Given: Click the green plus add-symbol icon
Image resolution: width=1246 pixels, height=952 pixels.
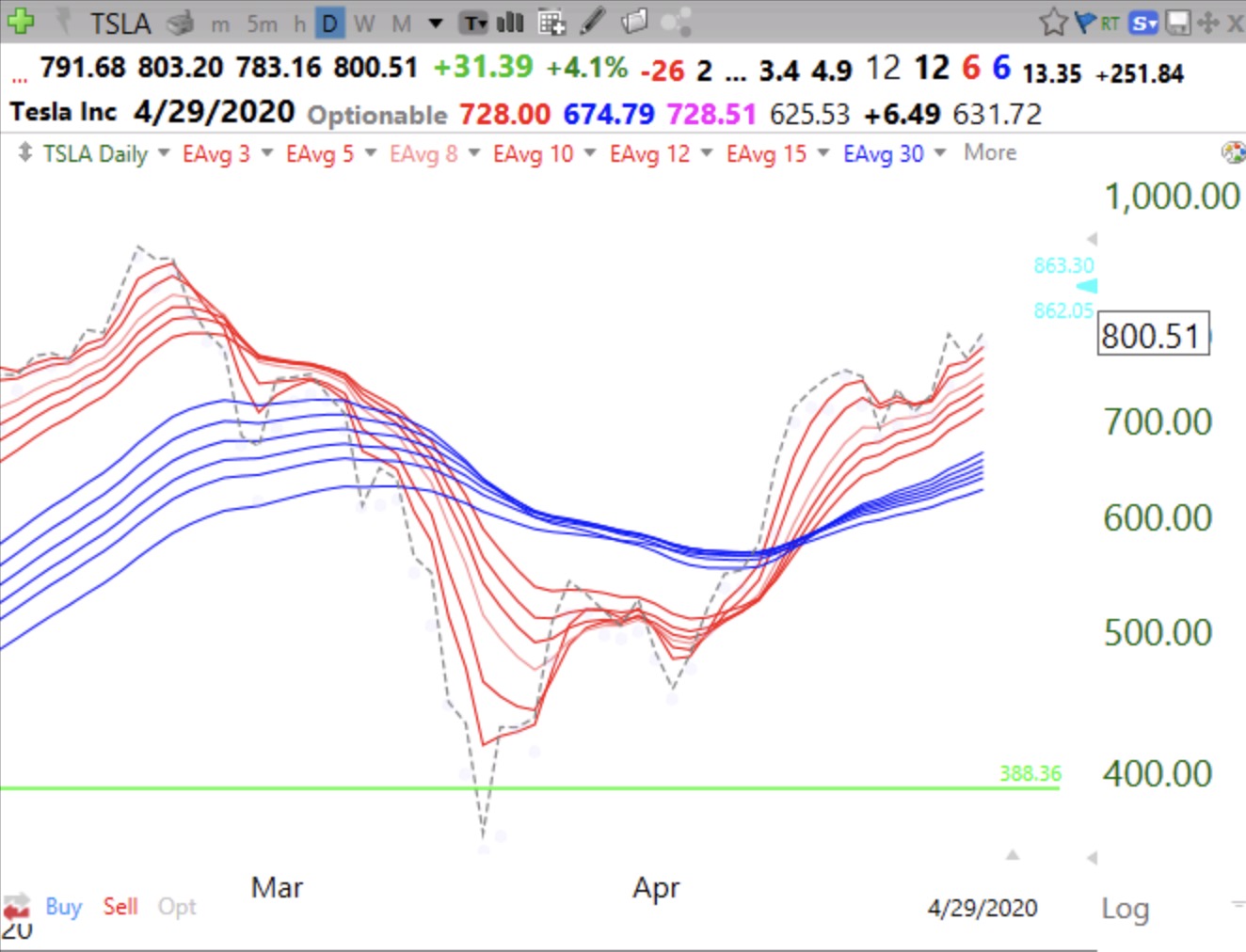Looking at the screenshot, I should pos(20,21).
